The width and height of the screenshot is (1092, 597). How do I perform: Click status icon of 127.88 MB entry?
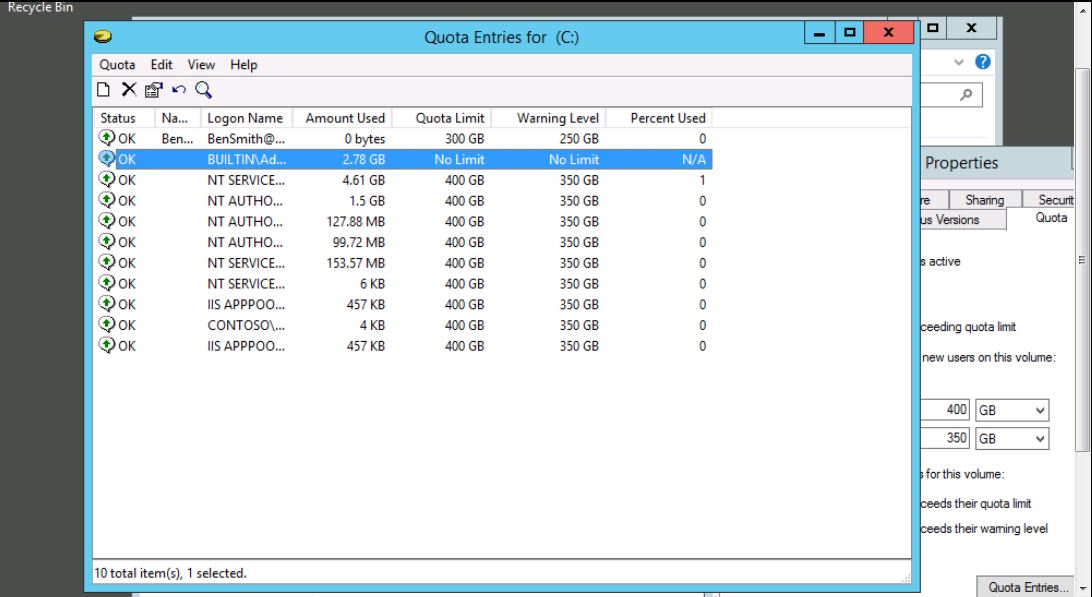point(107,221)
